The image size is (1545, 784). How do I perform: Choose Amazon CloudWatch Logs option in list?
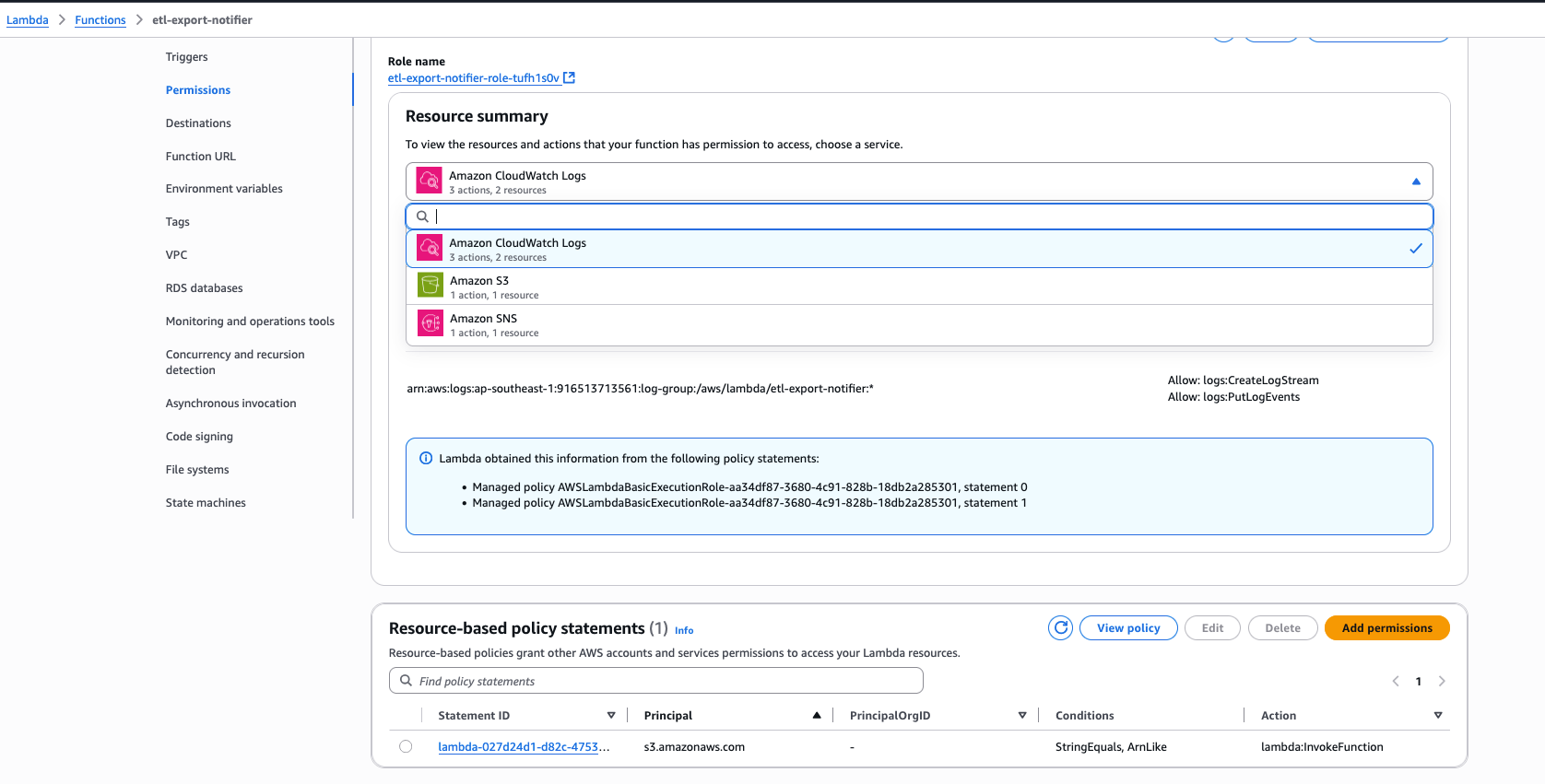pyautogui.click(x=919, y=249)
